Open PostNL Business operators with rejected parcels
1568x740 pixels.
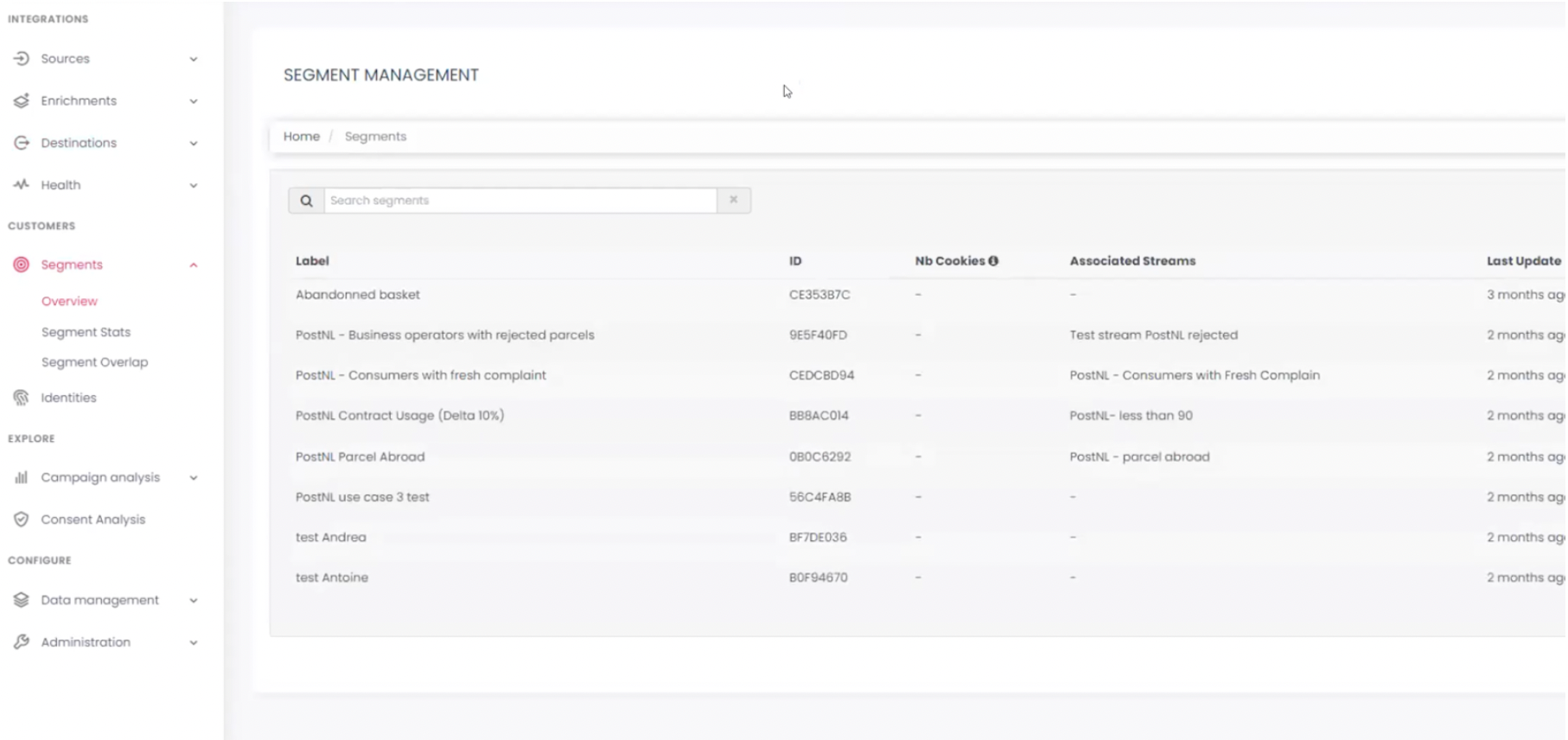pos(445,335)
